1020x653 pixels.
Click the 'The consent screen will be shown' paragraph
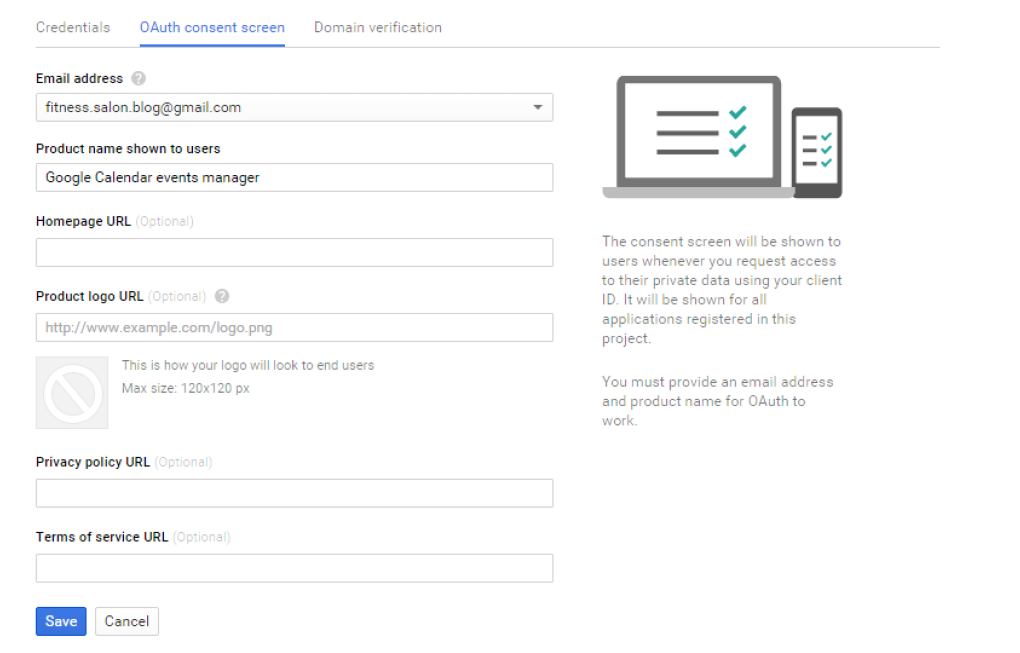point(722,290)
